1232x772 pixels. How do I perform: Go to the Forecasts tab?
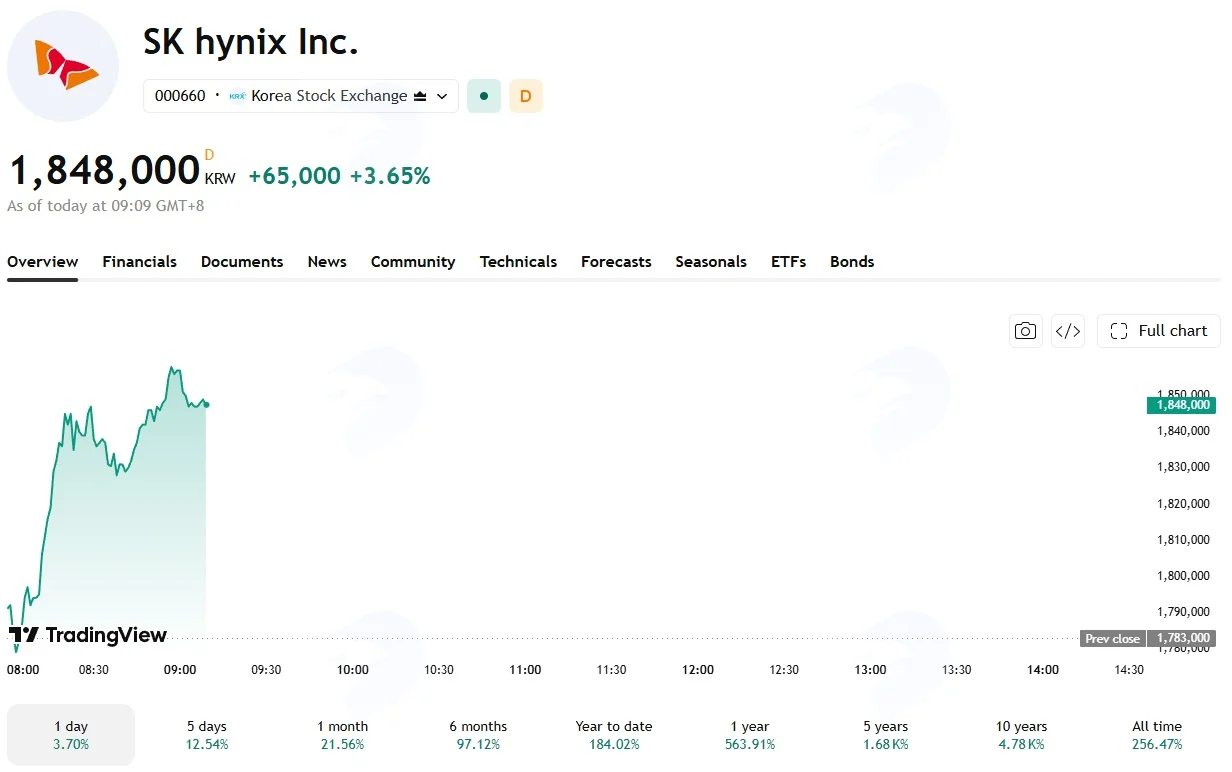pyautogui.click(x=616, y=262)
